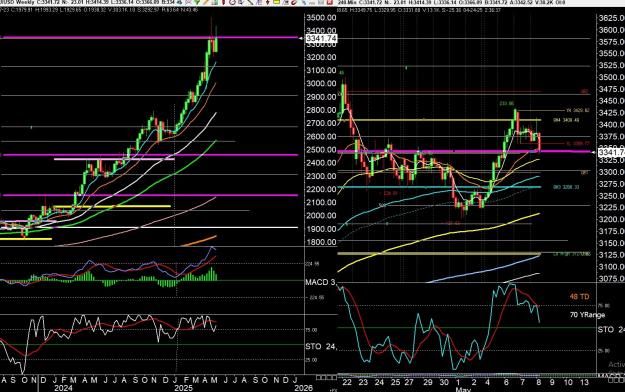Viewport: 625px width, 392px height.
Task: Click the 3500.00 label on the weekly price axis
Action: [x=321, y=18]
